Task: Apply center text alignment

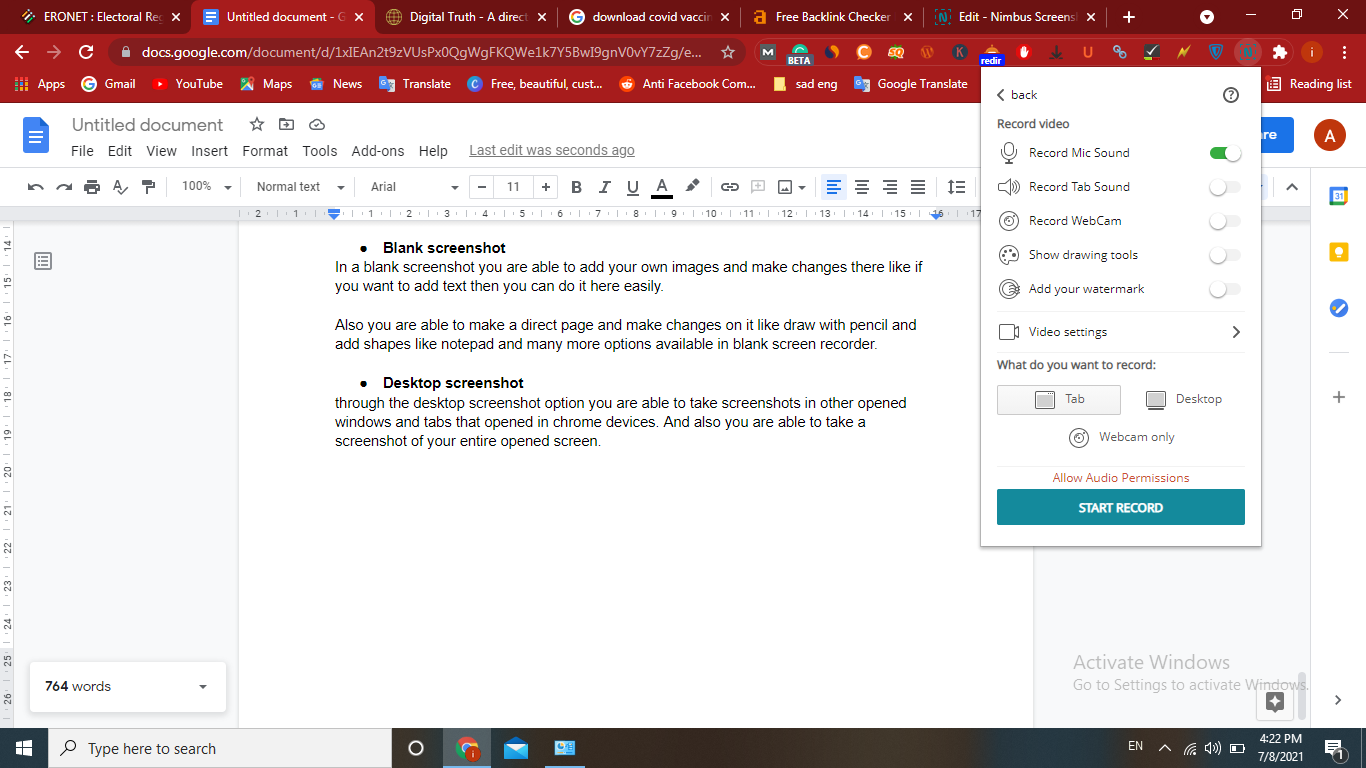Action: (861, 187)
